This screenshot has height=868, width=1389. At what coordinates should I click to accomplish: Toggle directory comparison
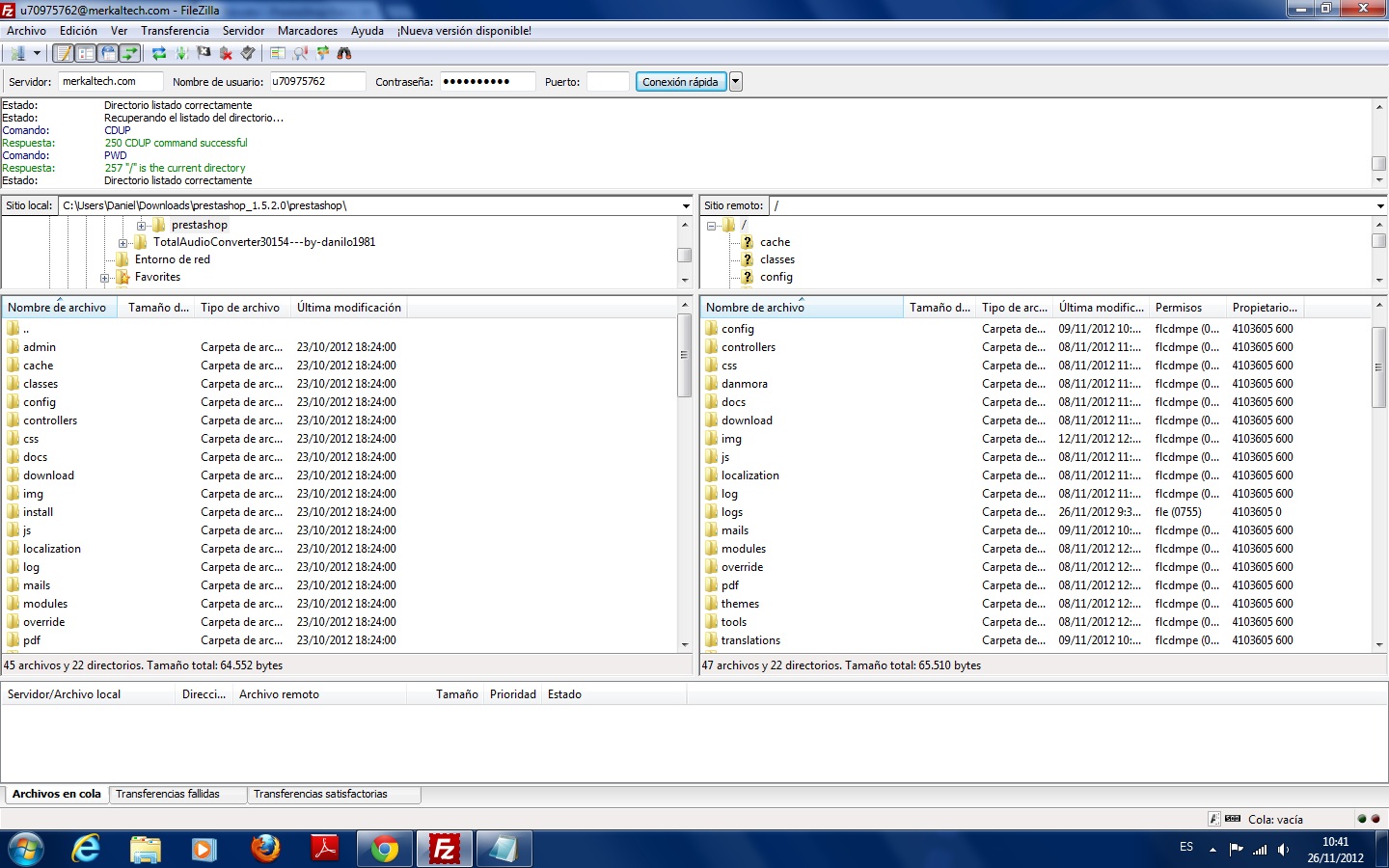pyautogui.click(x=300, y=54)
